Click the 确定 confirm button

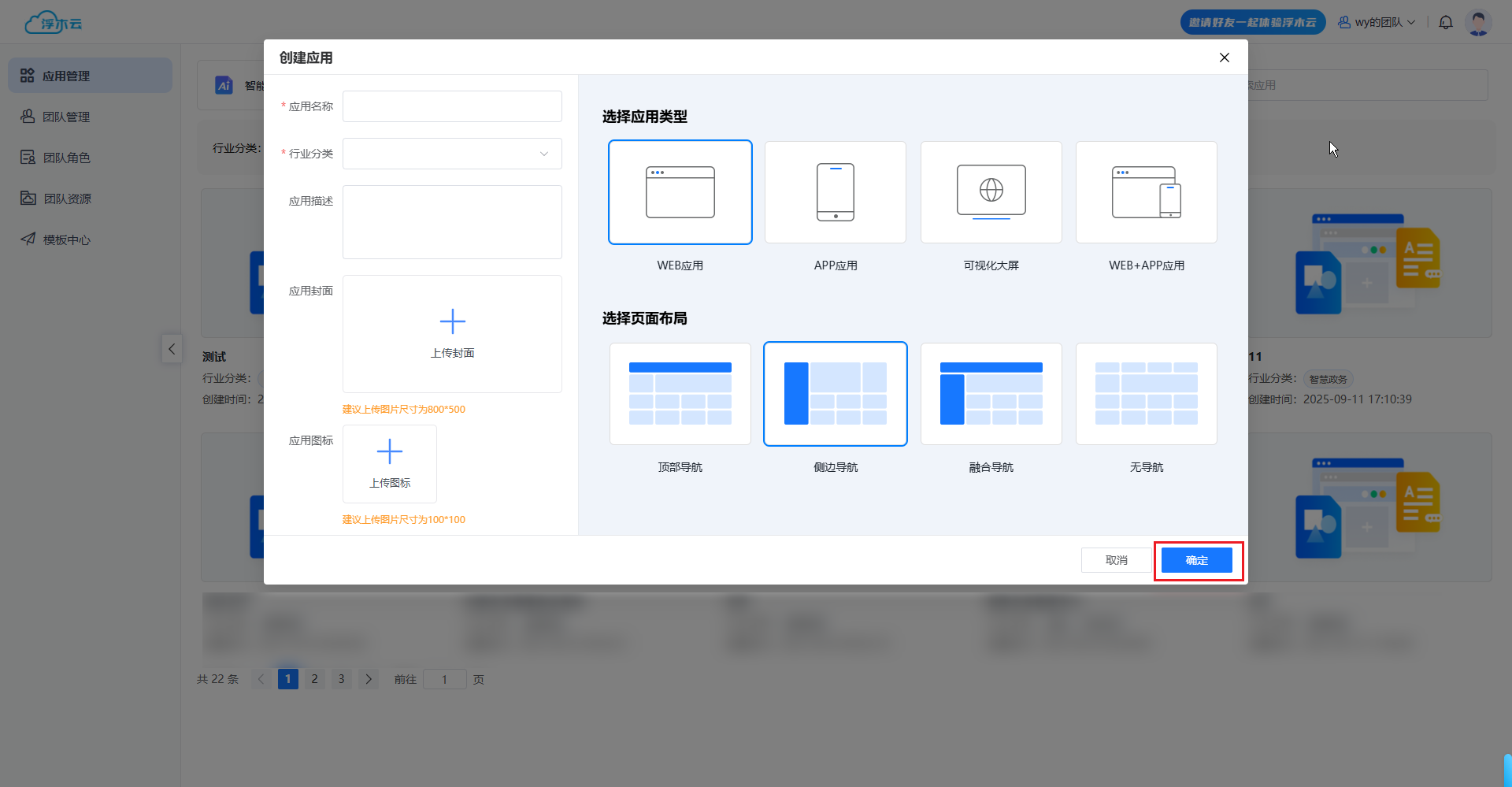click(1196, 560)
